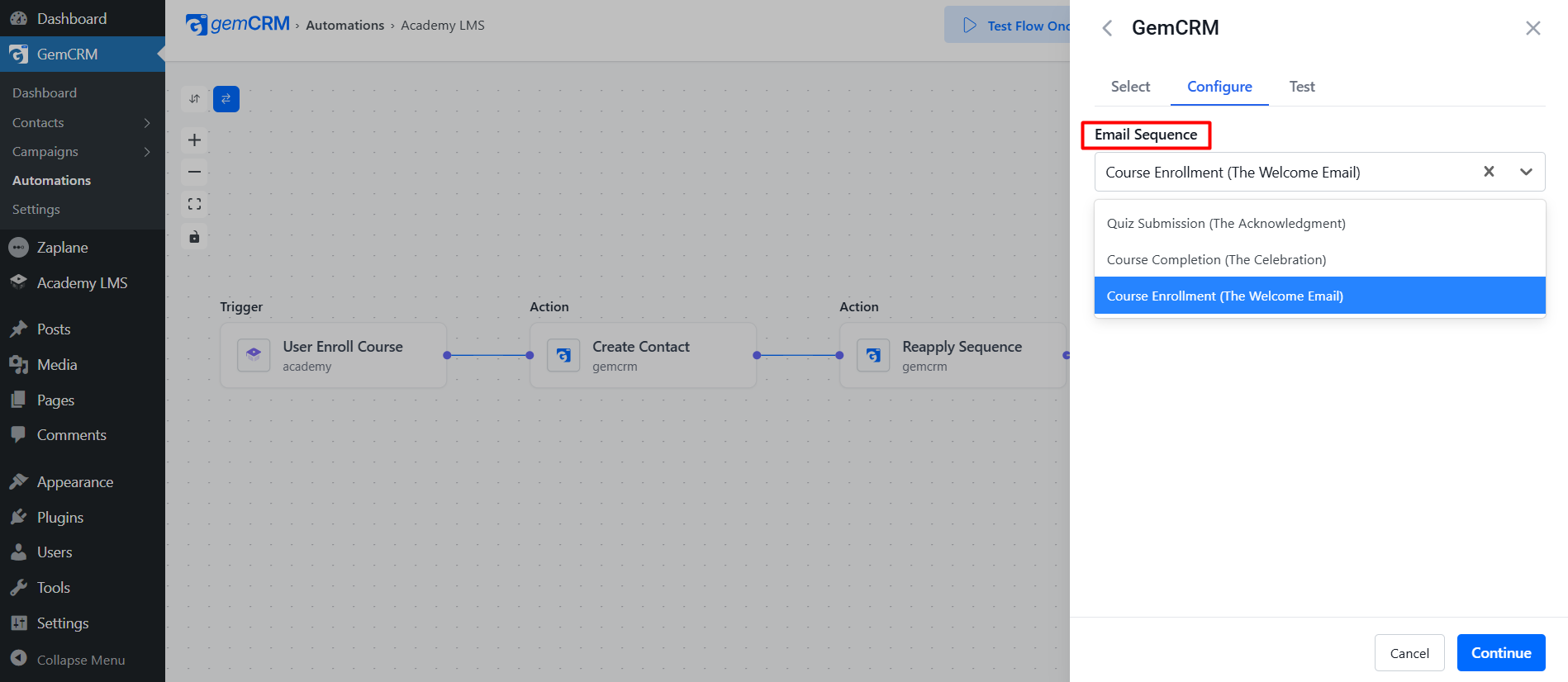Viewport: 1568px width, 682px height.
Task: Select the Create Contact action node
Action: click(x=644, y=355)
